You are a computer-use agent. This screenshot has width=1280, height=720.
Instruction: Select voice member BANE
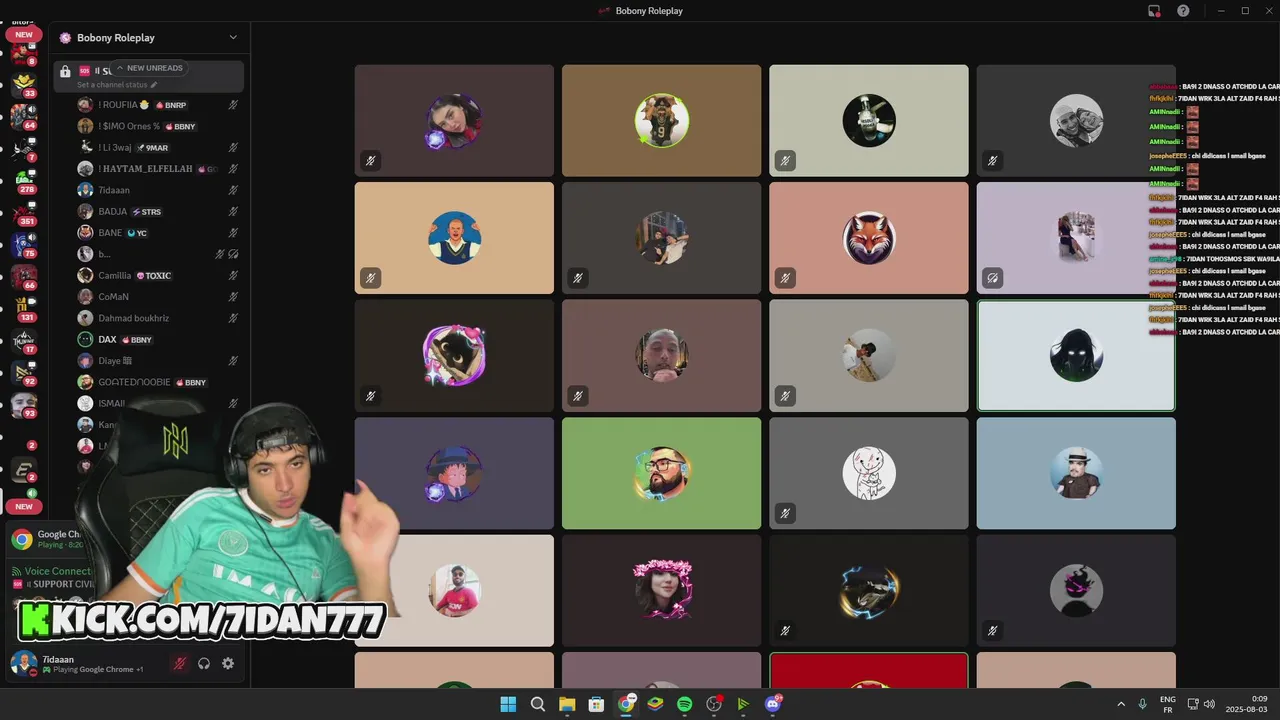coord(160,233)
